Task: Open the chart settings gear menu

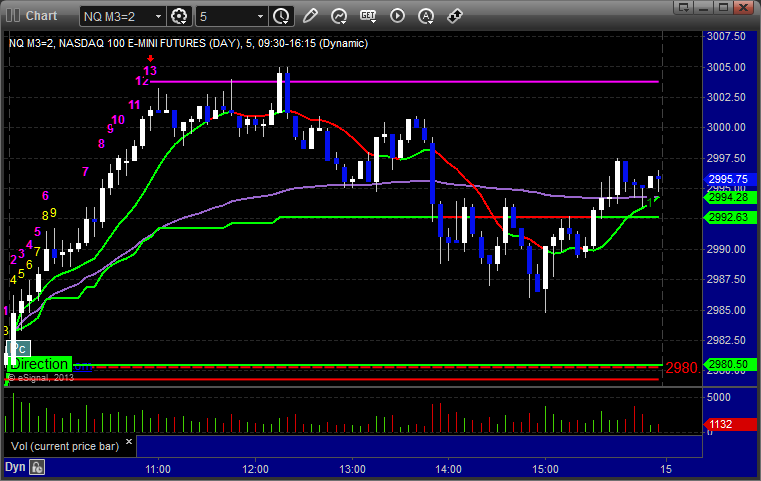Action: (x=179, y=17)
